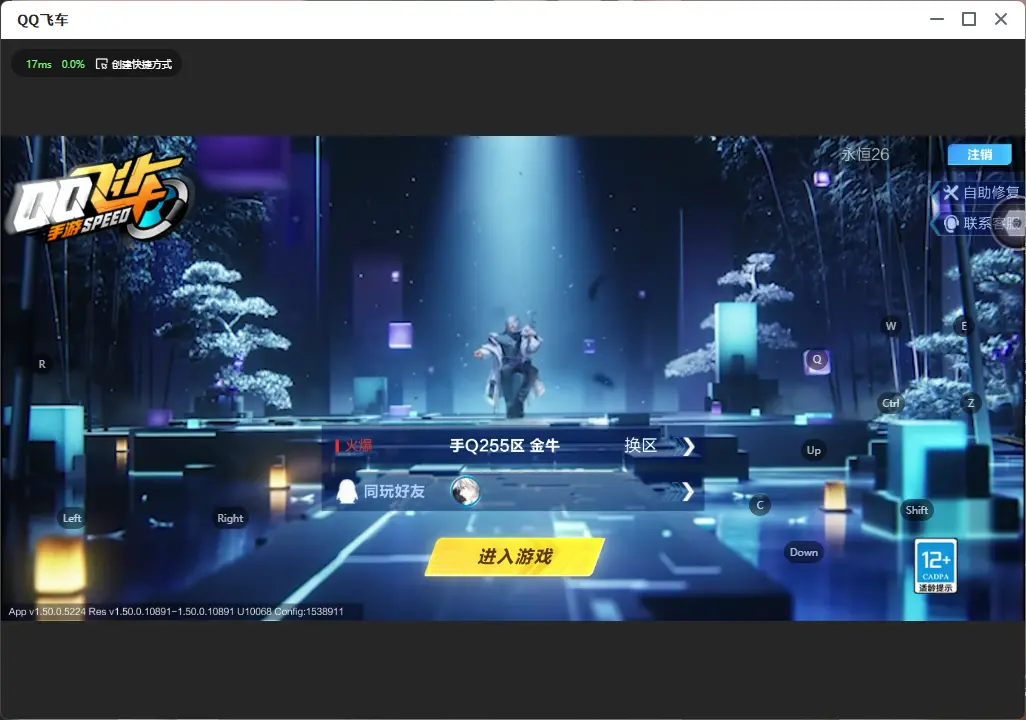This screenshot has height=720, width=1026.
Task: Expand the 同玩好友 friends row arrow
Action: coord(687,492)
